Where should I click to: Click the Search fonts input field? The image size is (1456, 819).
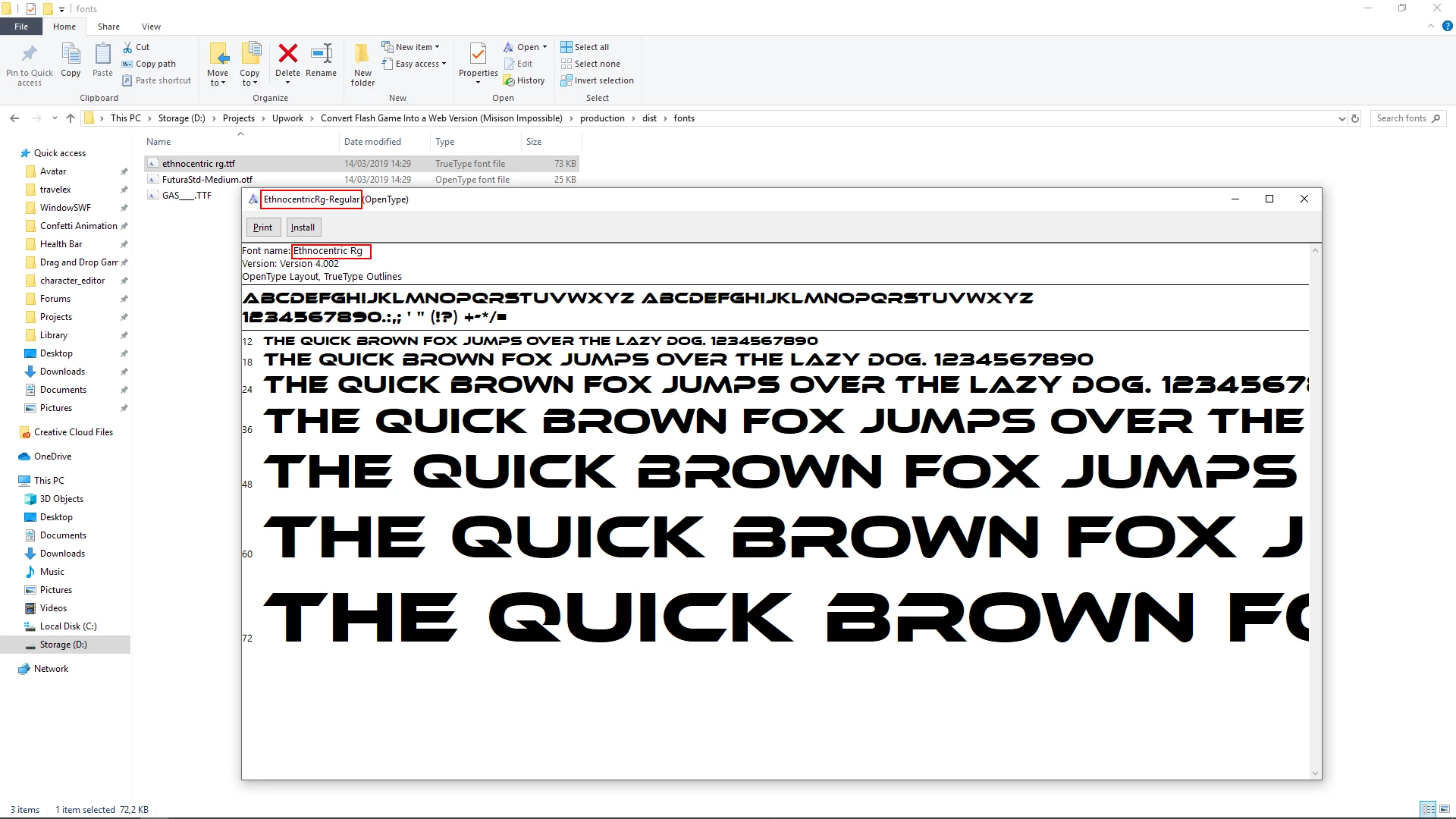pyautogui.click(x=1401, y=118)
